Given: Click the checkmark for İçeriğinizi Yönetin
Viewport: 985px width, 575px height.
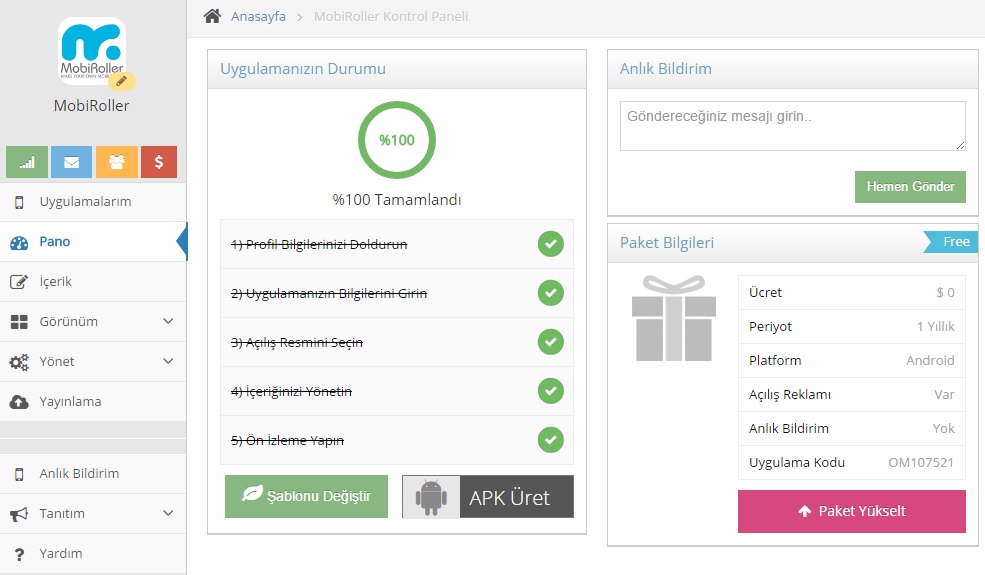Looking at the screenshot, I should (x=550, y=391).
